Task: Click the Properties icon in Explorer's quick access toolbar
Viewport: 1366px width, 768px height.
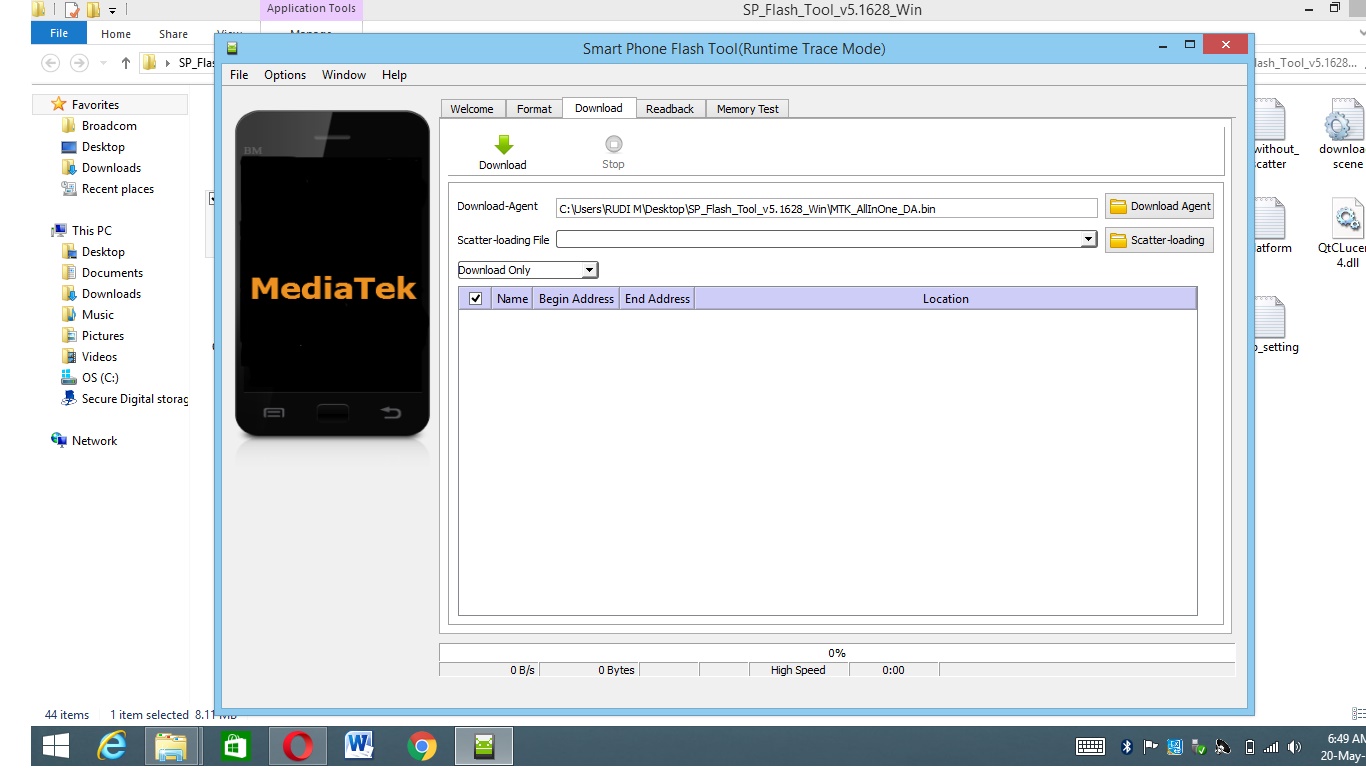Action: (72, 10)
